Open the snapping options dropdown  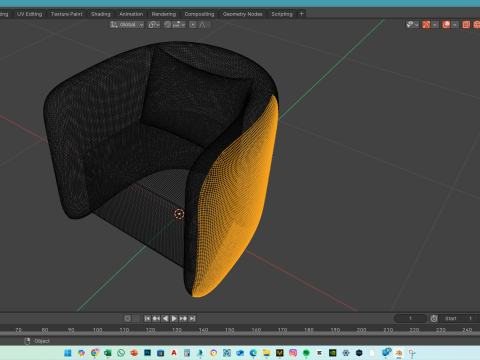click(179, 25)
